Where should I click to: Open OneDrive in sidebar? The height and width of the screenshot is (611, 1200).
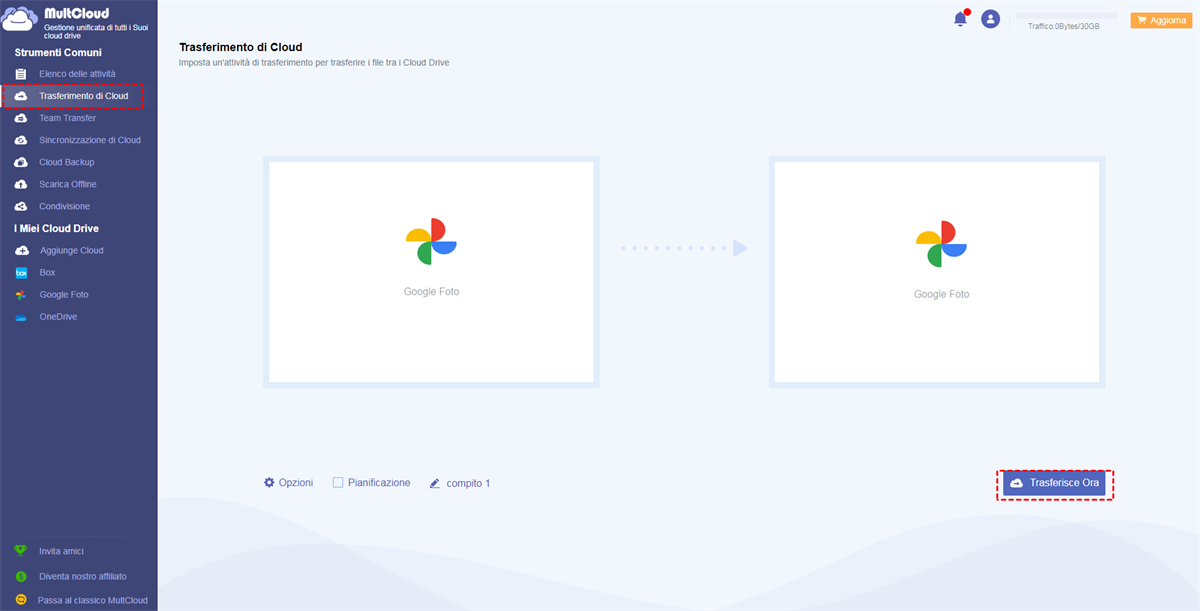coord(58,317)
